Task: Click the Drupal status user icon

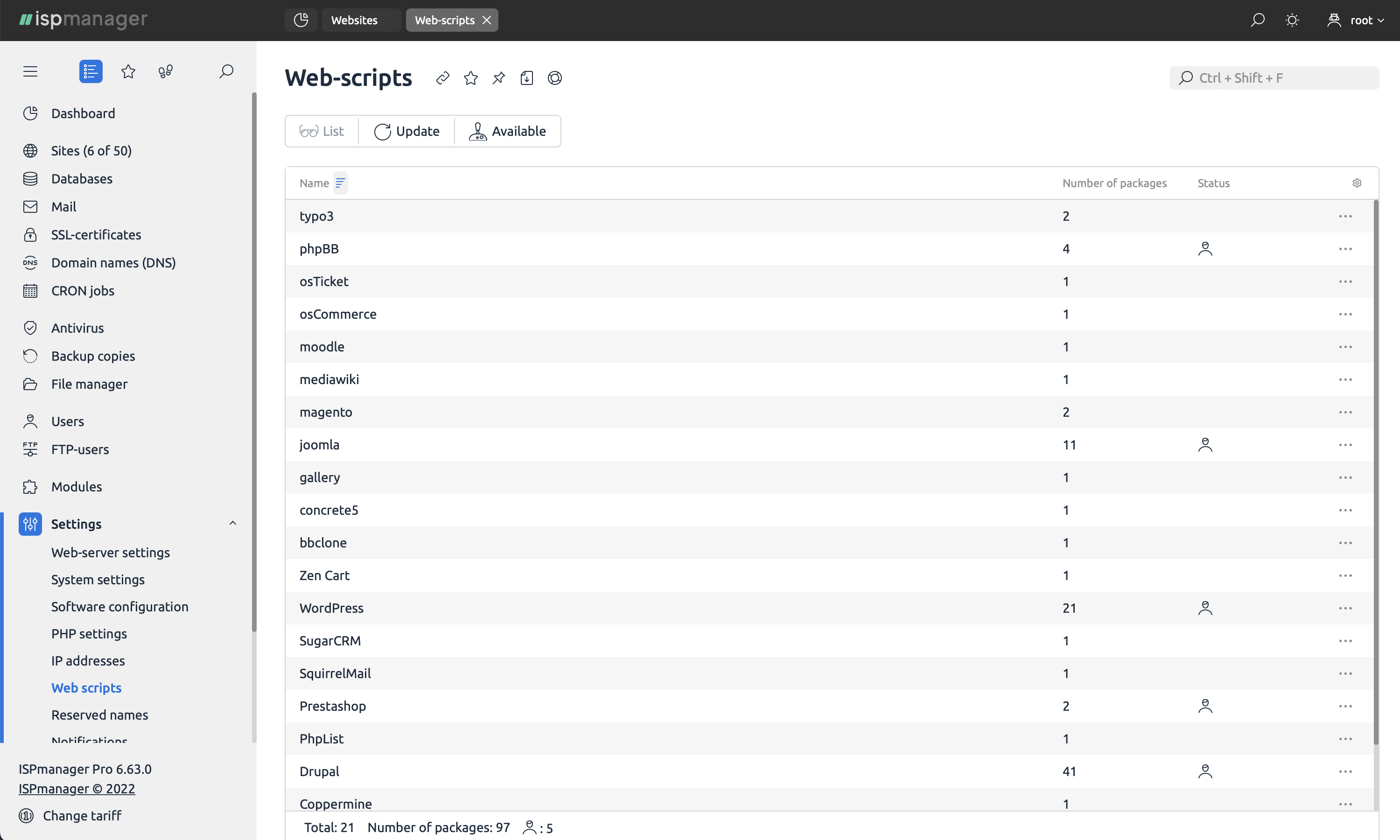Action: pyautogui.click(x=1205, y=771)
